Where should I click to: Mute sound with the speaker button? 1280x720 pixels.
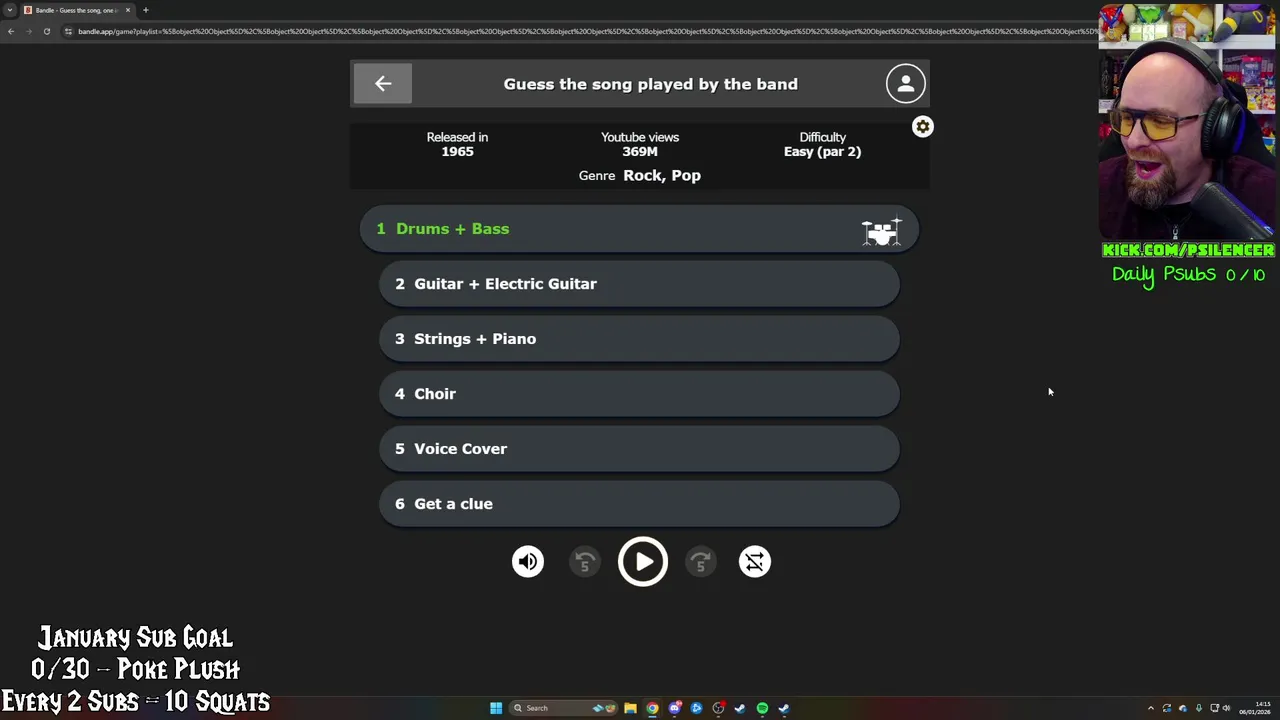tap(528, 561)
